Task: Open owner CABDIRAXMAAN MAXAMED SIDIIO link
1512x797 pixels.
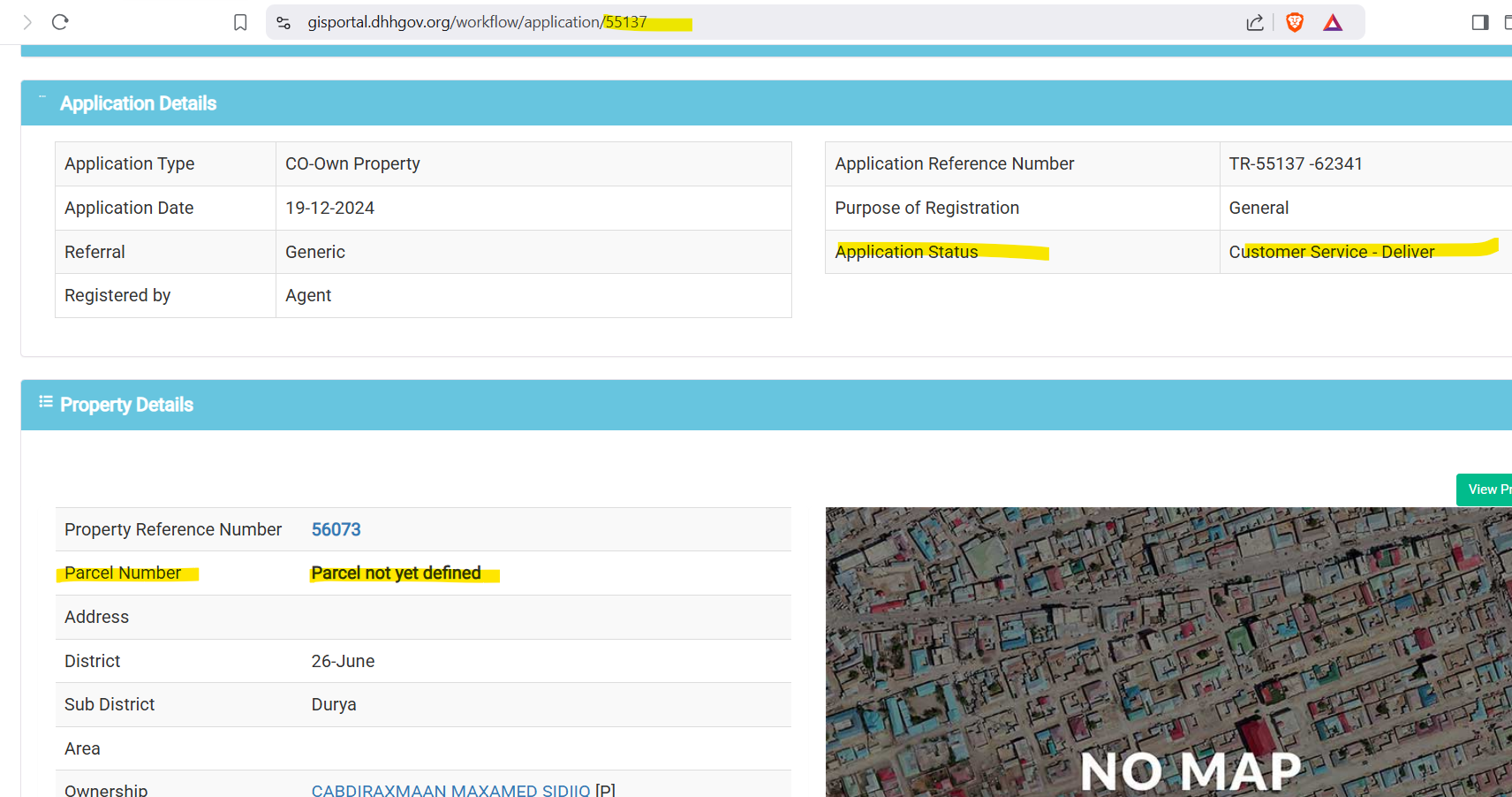Action: (450, 790)
